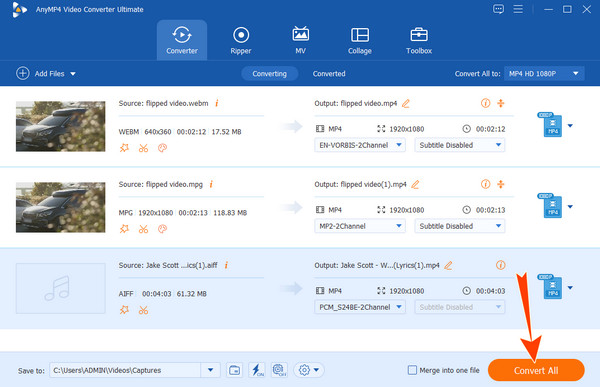Toggle hardware acceleration lightning icon
Image resolution: width=600 pixels, height=387 pixels.
click(257, 370)
